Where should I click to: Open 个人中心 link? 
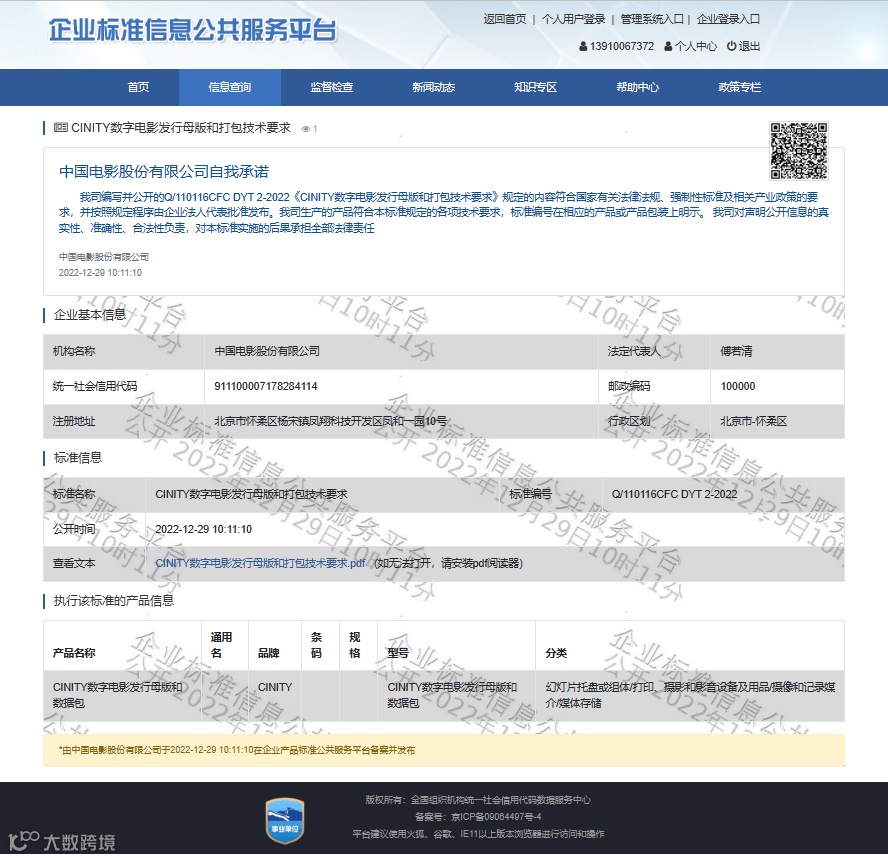(x=695, y=46)
